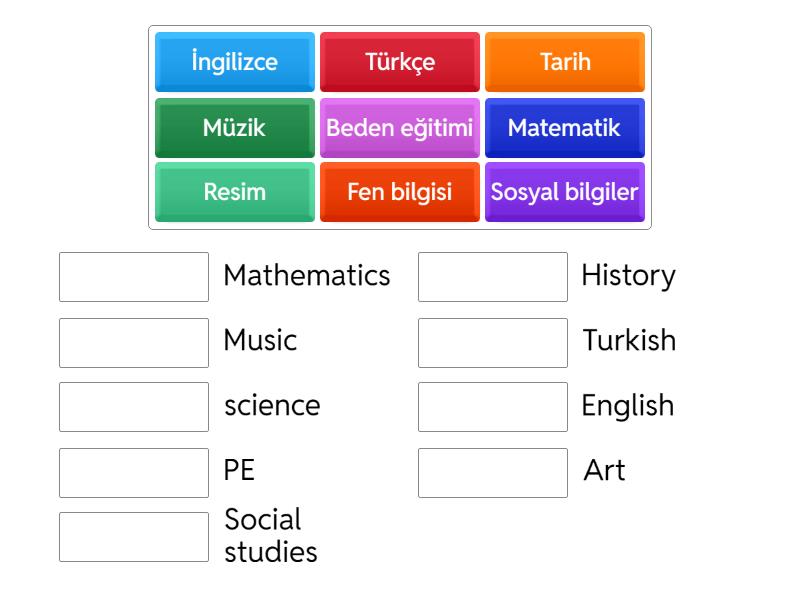800x600 pixels.
Task: Click the blank slot for science
Action: pyautogui.click(x=134, y=407)
